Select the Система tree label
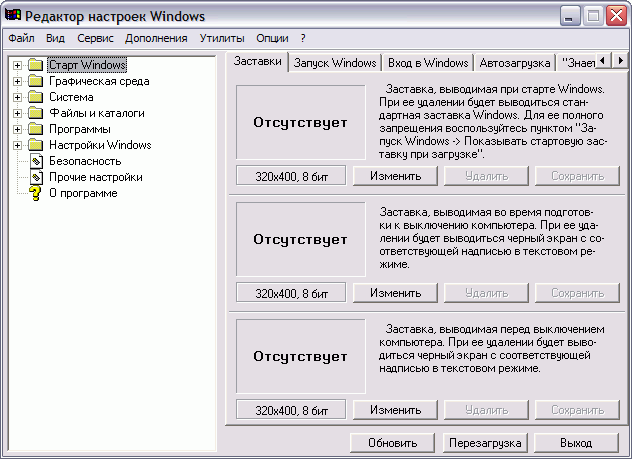Image resolution: width=632 pixels, height=459 pixels. pos(71,97)
